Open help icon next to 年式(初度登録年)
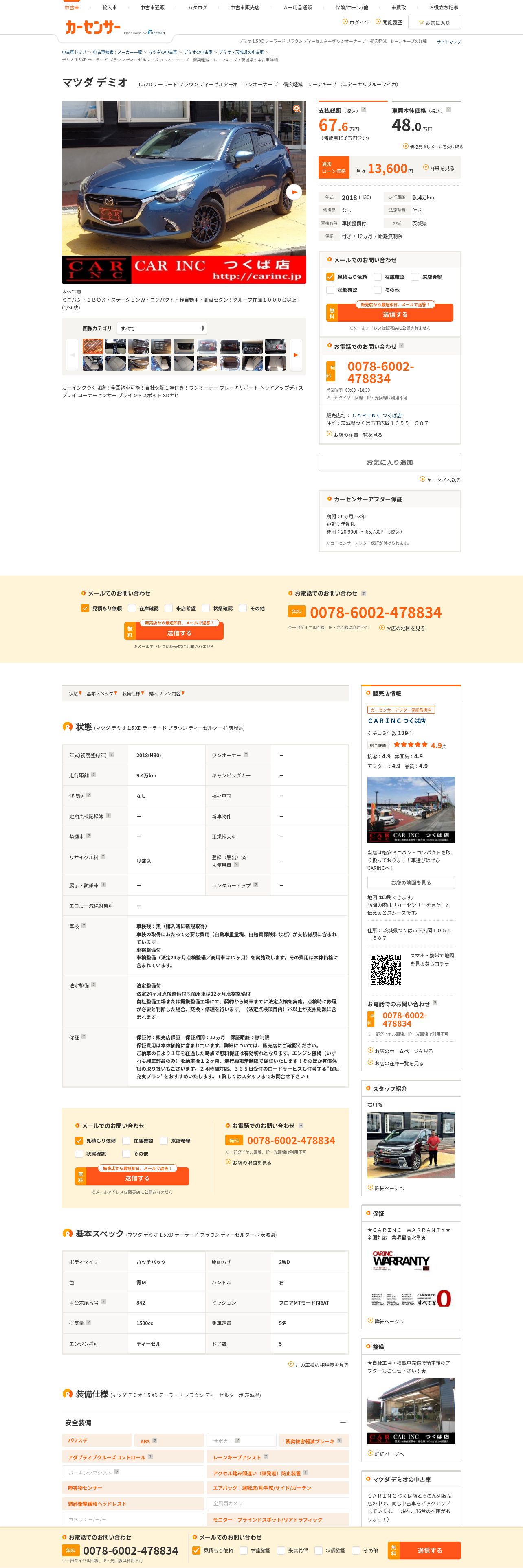 click(112, 755)
